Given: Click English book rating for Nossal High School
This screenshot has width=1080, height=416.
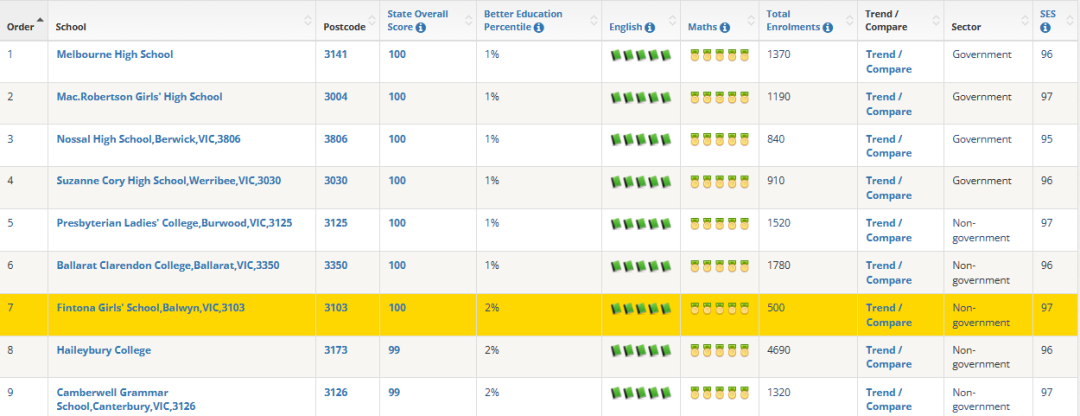Looking at the screenshot, I should tap(641, 140).
